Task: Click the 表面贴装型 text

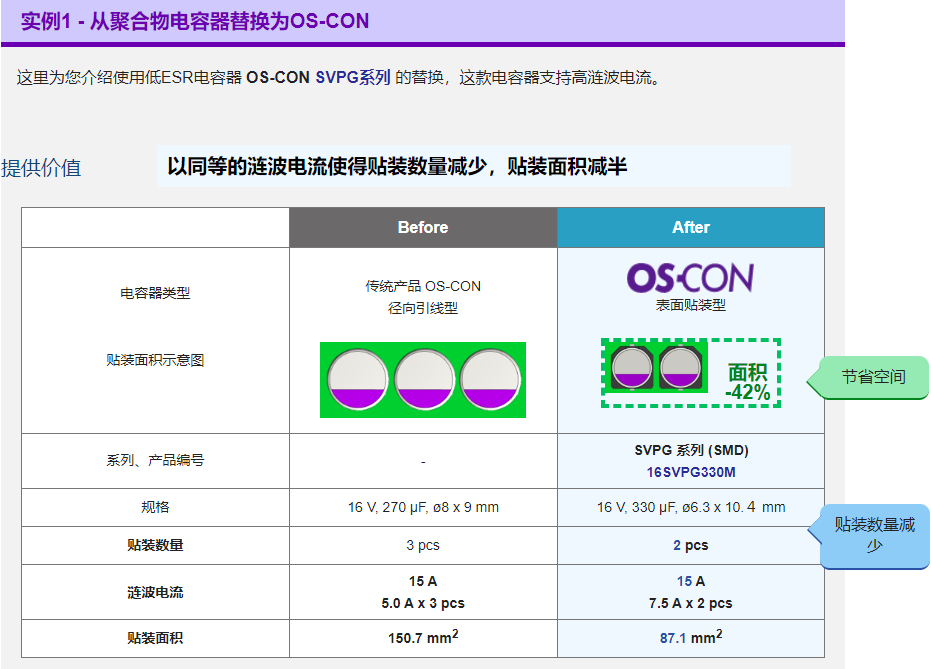Action: [691, 305]
